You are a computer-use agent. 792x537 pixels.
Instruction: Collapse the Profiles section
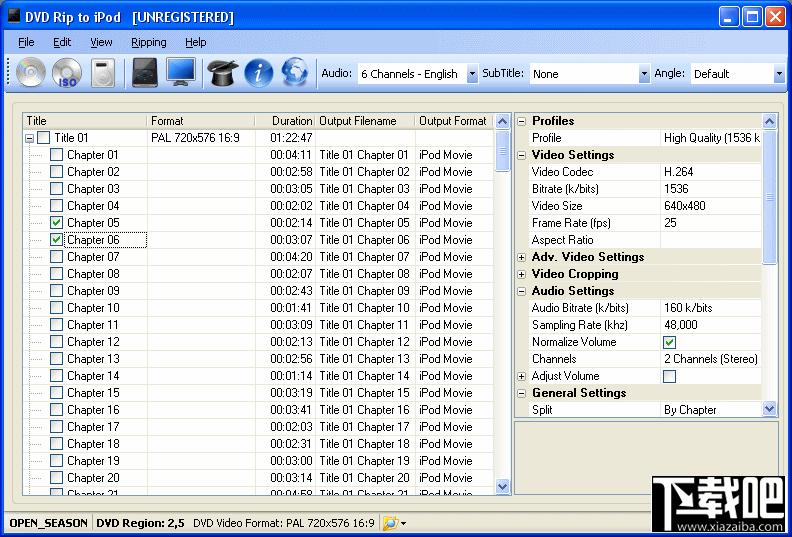point(521,121)
